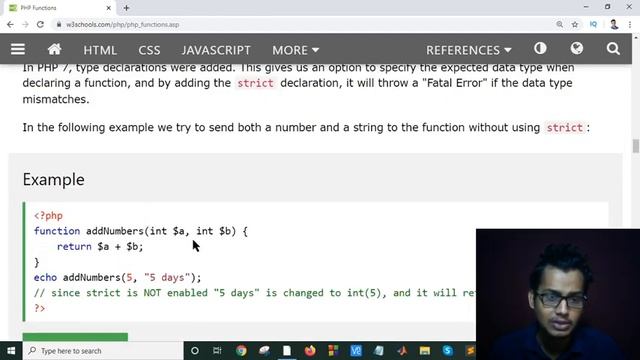Image resolution: width=640 pixels, height=360 pixels.
Task: Click the 'strict' code word before the colon
Action: coord(564,128)
